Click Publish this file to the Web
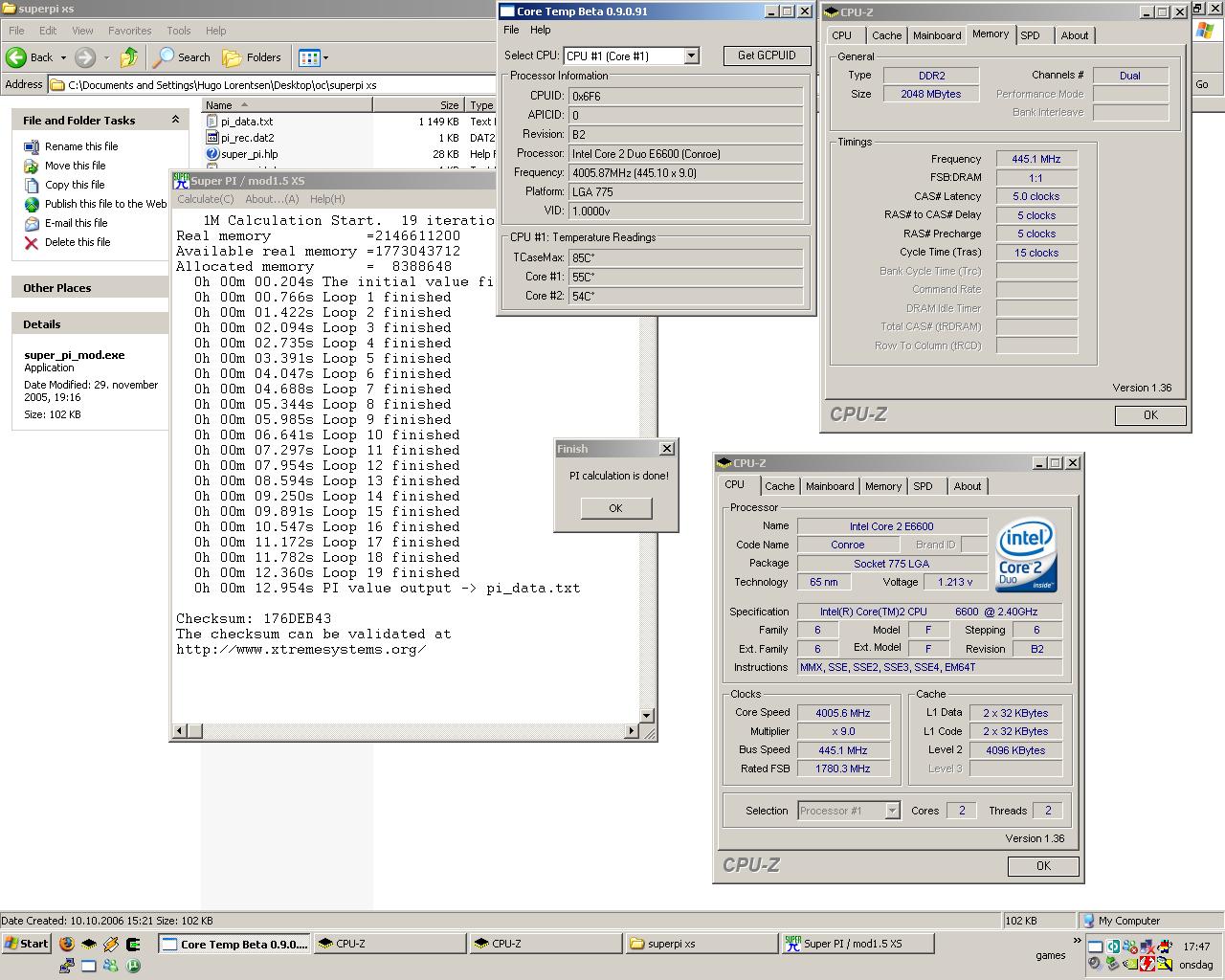Screen dimensions: 1225x980 [105, 204]
